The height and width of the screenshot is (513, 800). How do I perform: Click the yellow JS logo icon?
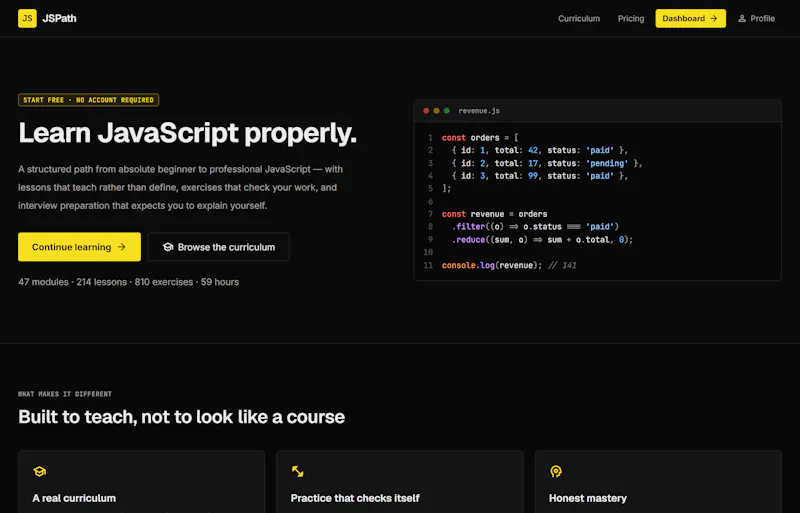coord(27,18)
